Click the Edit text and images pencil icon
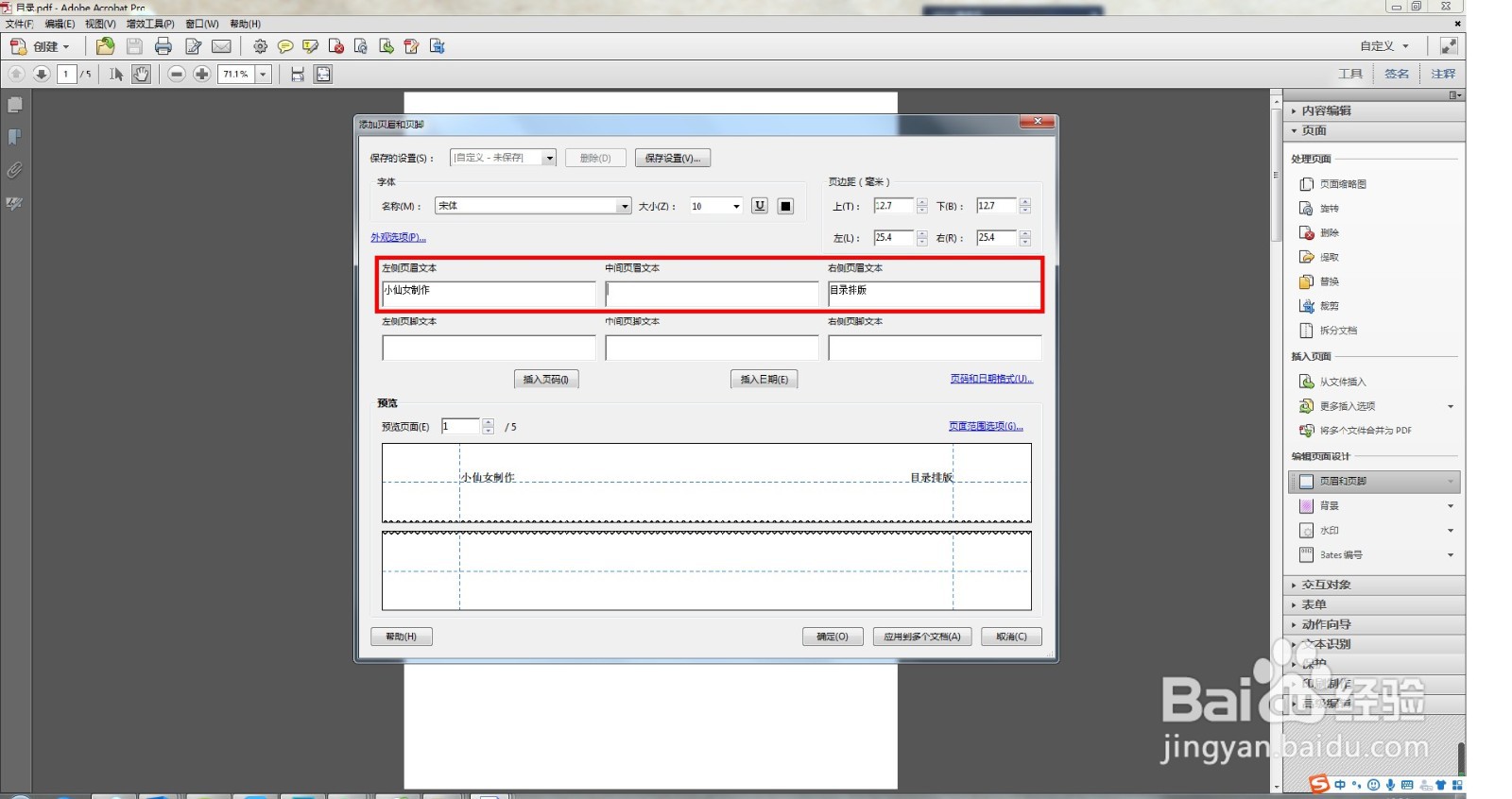Screen dimensions: 1512x799 (x=193, y=46)
